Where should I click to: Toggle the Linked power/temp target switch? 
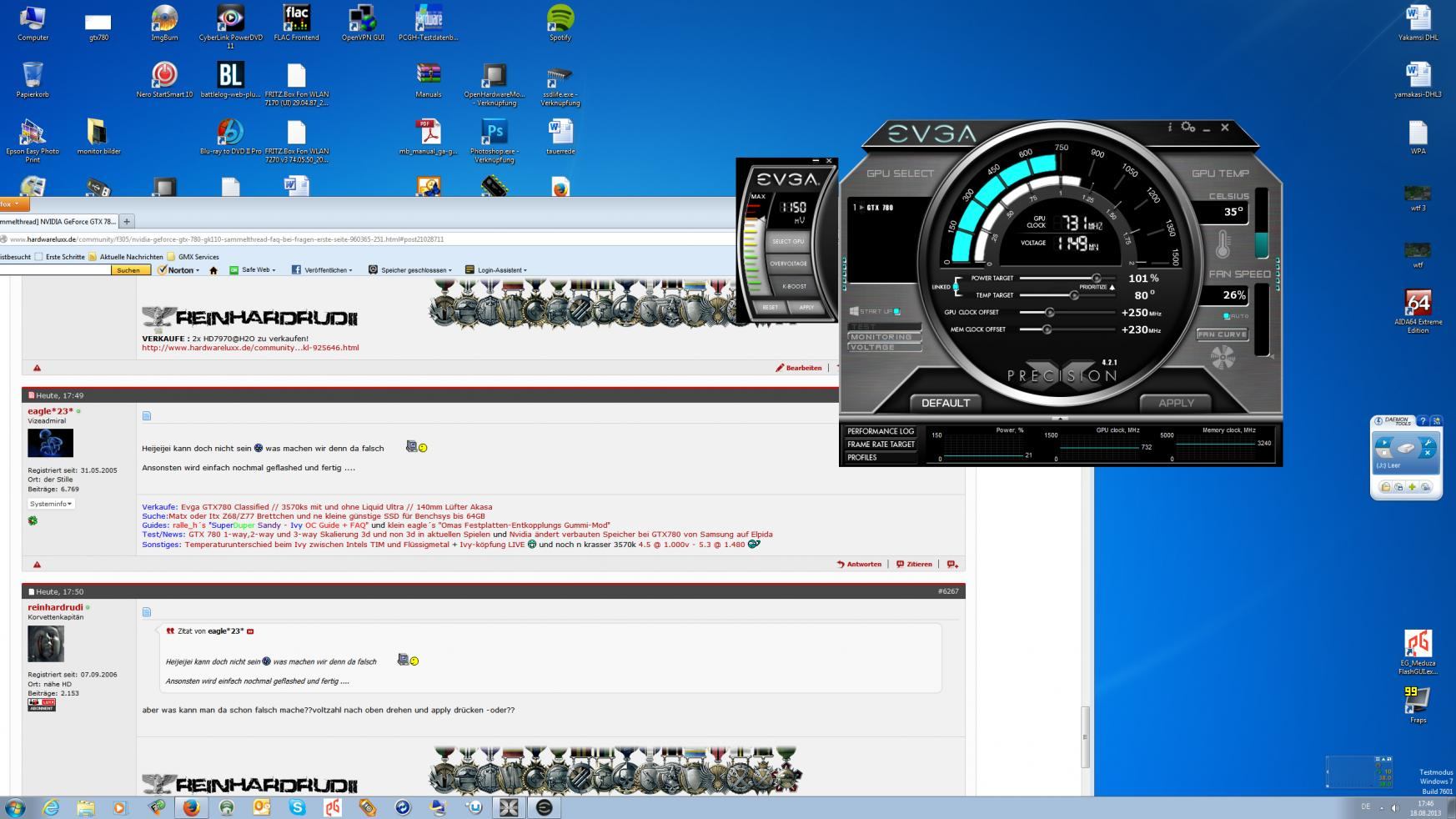(x=956, y=287)
